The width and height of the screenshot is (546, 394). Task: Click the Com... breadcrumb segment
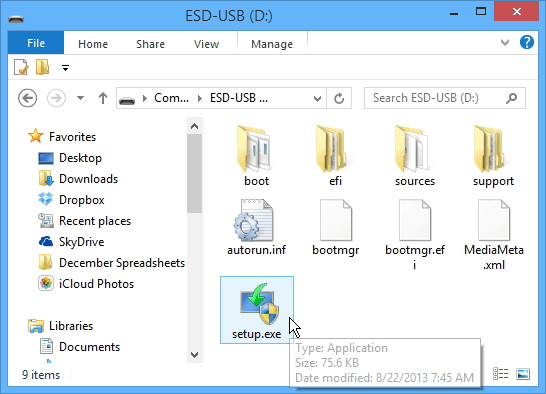click(x=171, y=98)
